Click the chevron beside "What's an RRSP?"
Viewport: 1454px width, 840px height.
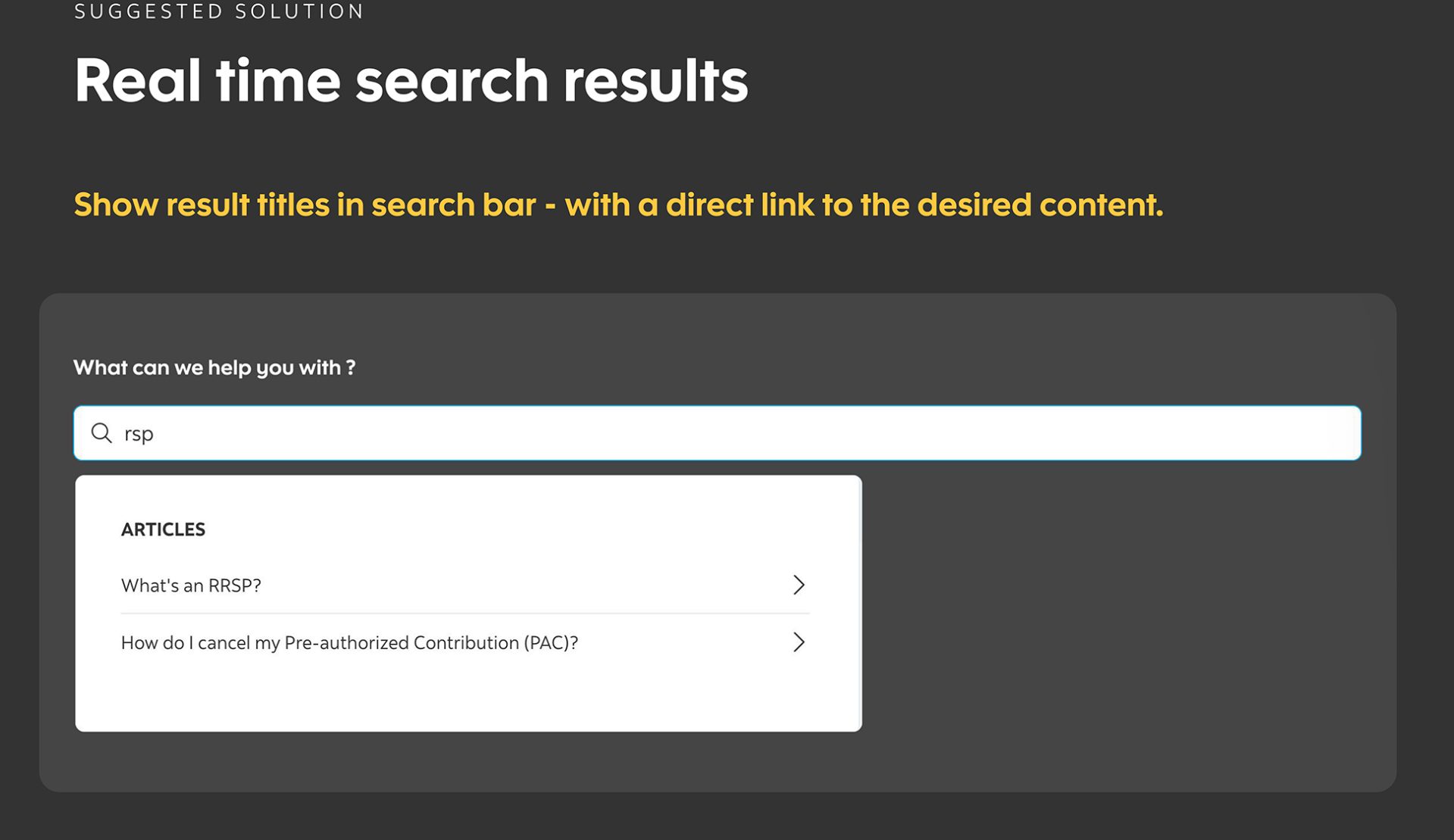point(799,585)
